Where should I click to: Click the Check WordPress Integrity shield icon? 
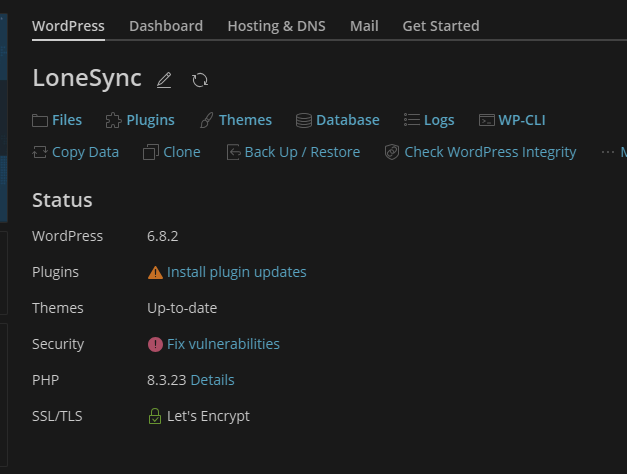(392, 152)
